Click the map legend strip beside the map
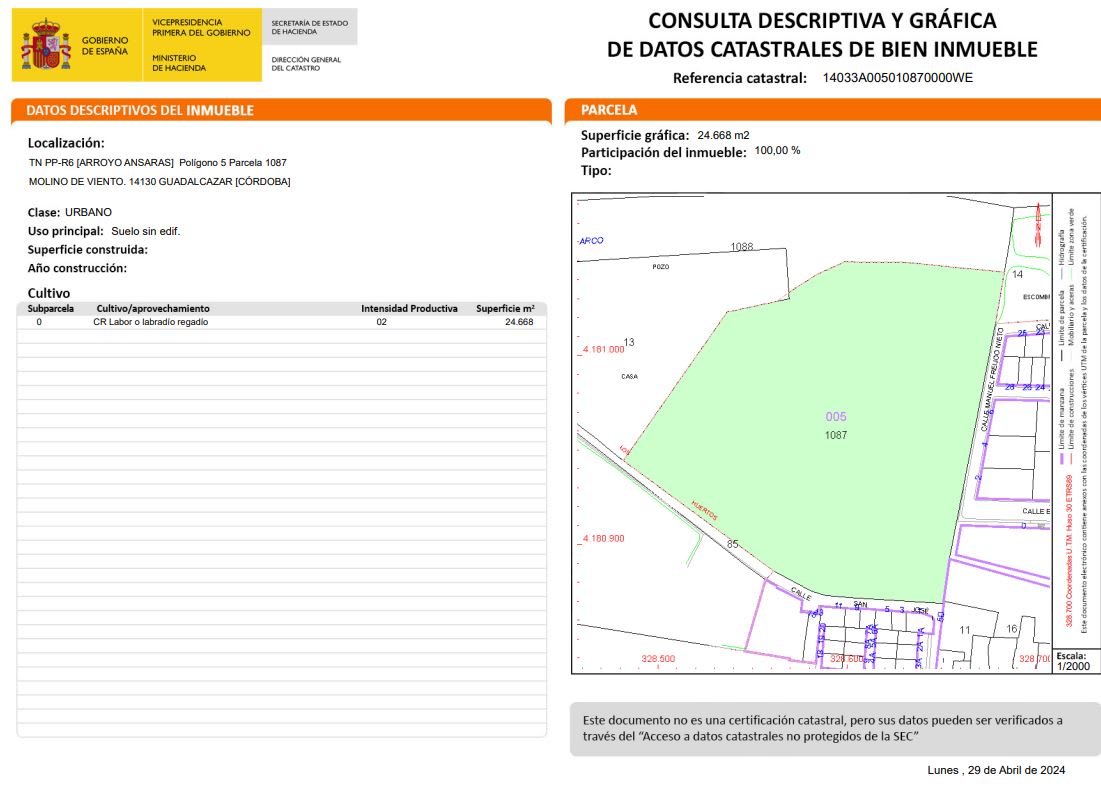1101x789 pixels. pos(1076,420)
